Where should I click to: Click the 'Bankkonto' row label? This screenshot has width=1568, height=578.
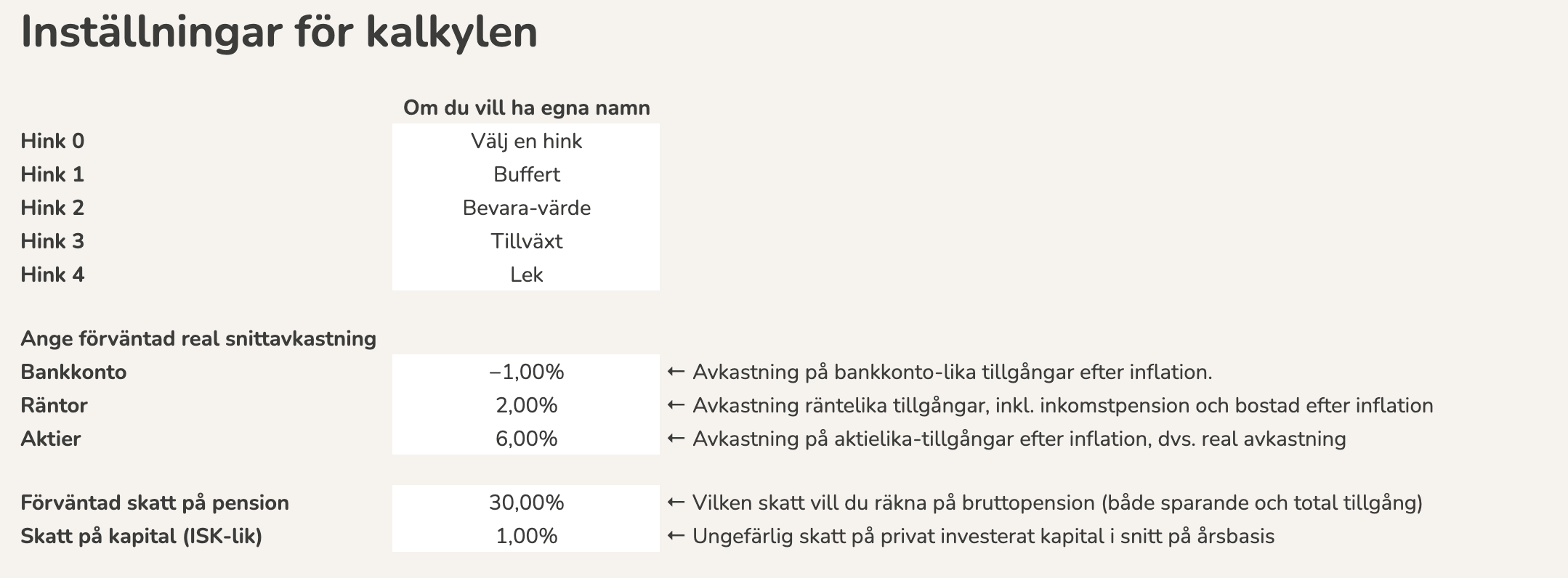coord(73,372)
